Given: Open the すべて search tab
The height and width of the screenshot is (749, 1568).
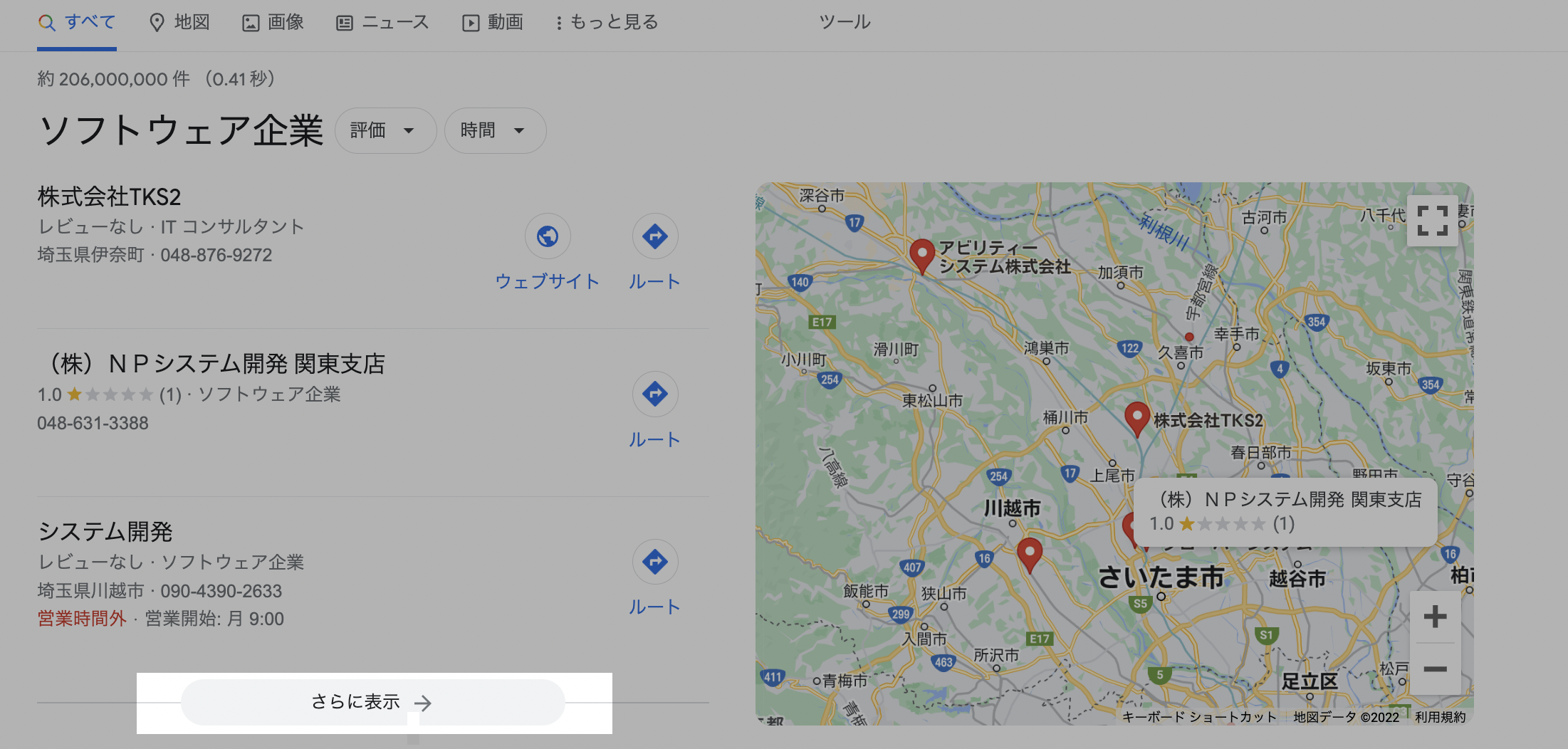Looking at the screenshot, I should [x=77, y=23].
